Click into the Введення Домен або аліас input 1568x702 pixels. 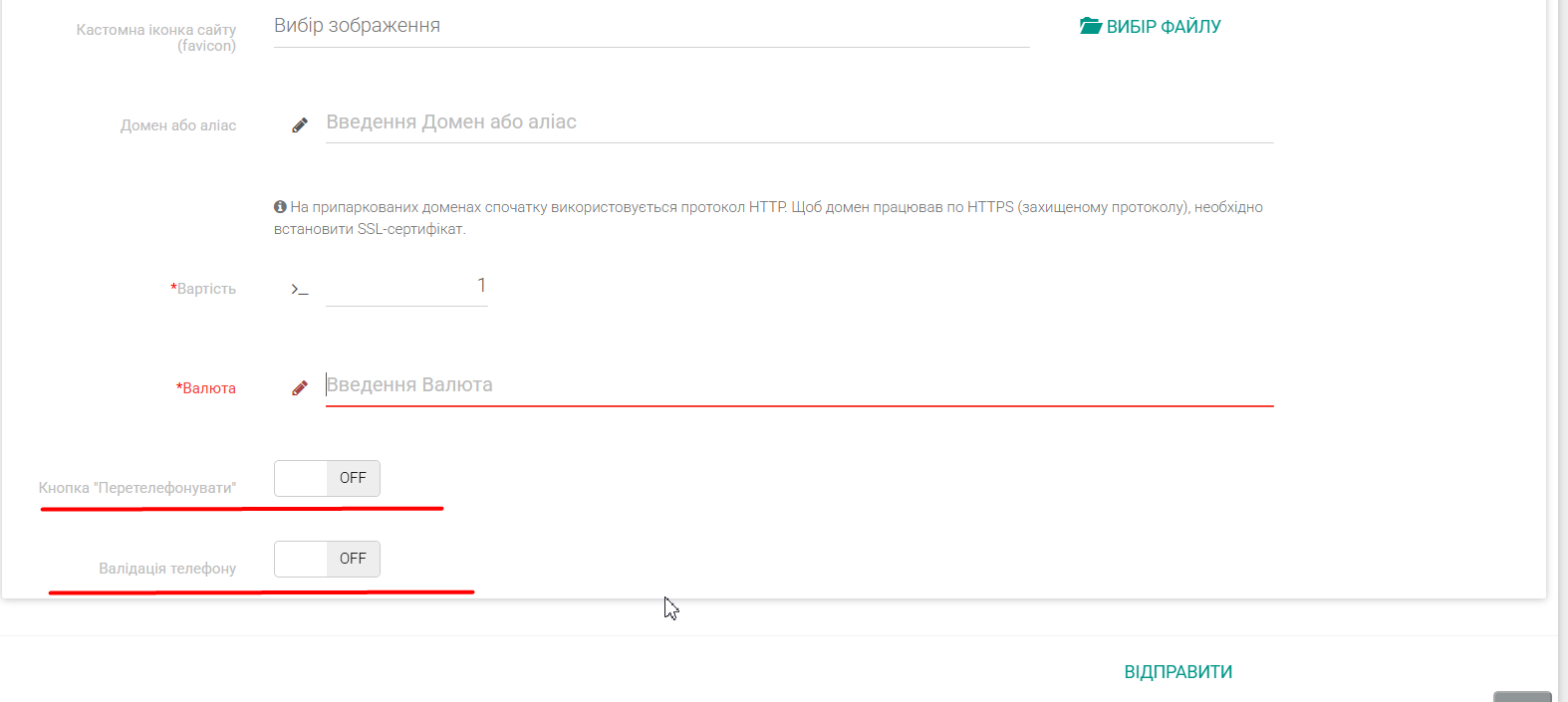(798, 122)
